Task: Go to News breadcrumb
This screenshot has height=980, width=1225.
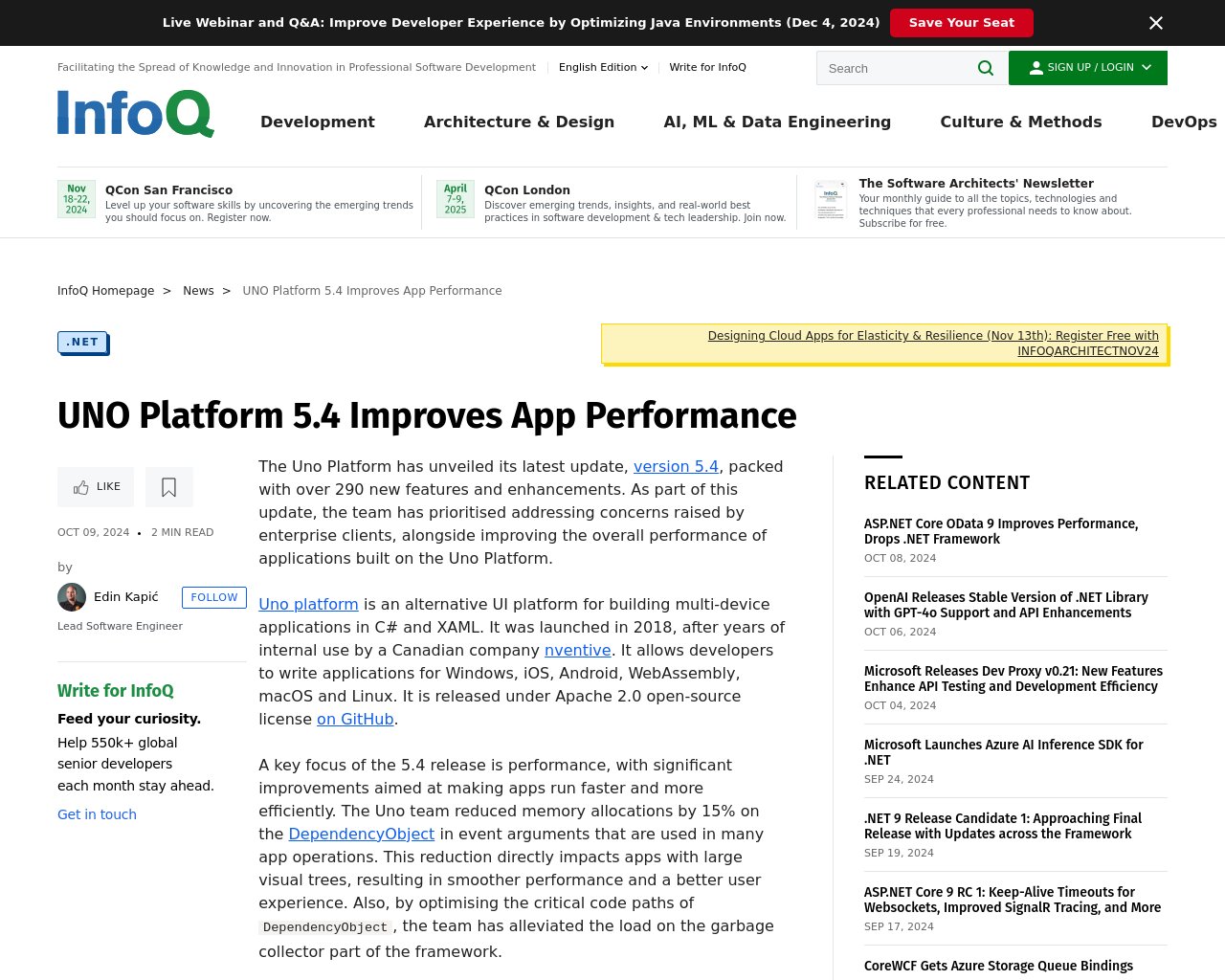Action: click(x=198, y=290)
